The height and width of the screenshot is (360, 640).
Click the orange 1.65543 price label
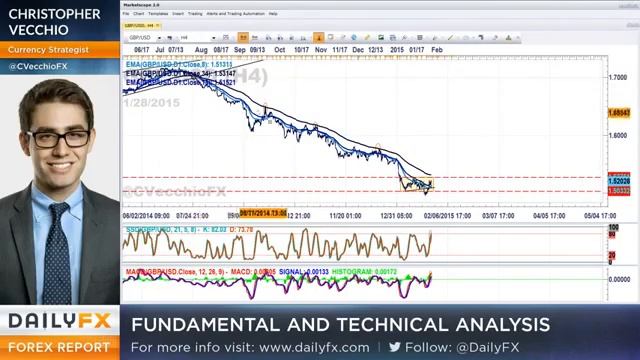pyautogui.click(x=619, y=113)
